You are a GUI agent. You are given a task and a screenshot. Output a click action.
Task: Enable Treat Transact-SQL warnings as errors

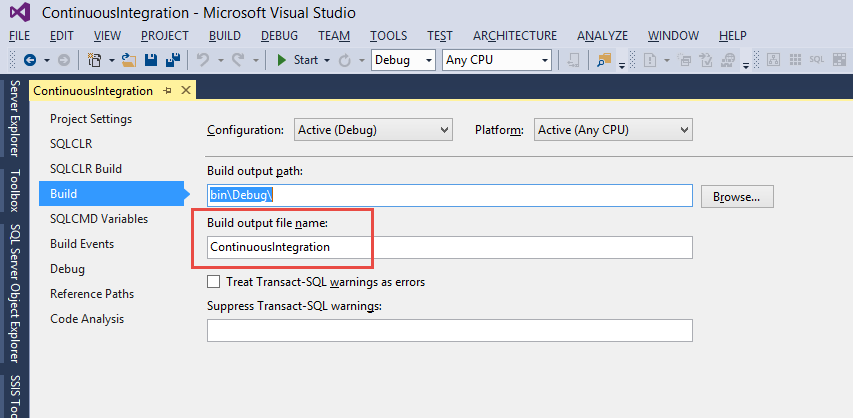pyautogui.click(x=214, y=282)
